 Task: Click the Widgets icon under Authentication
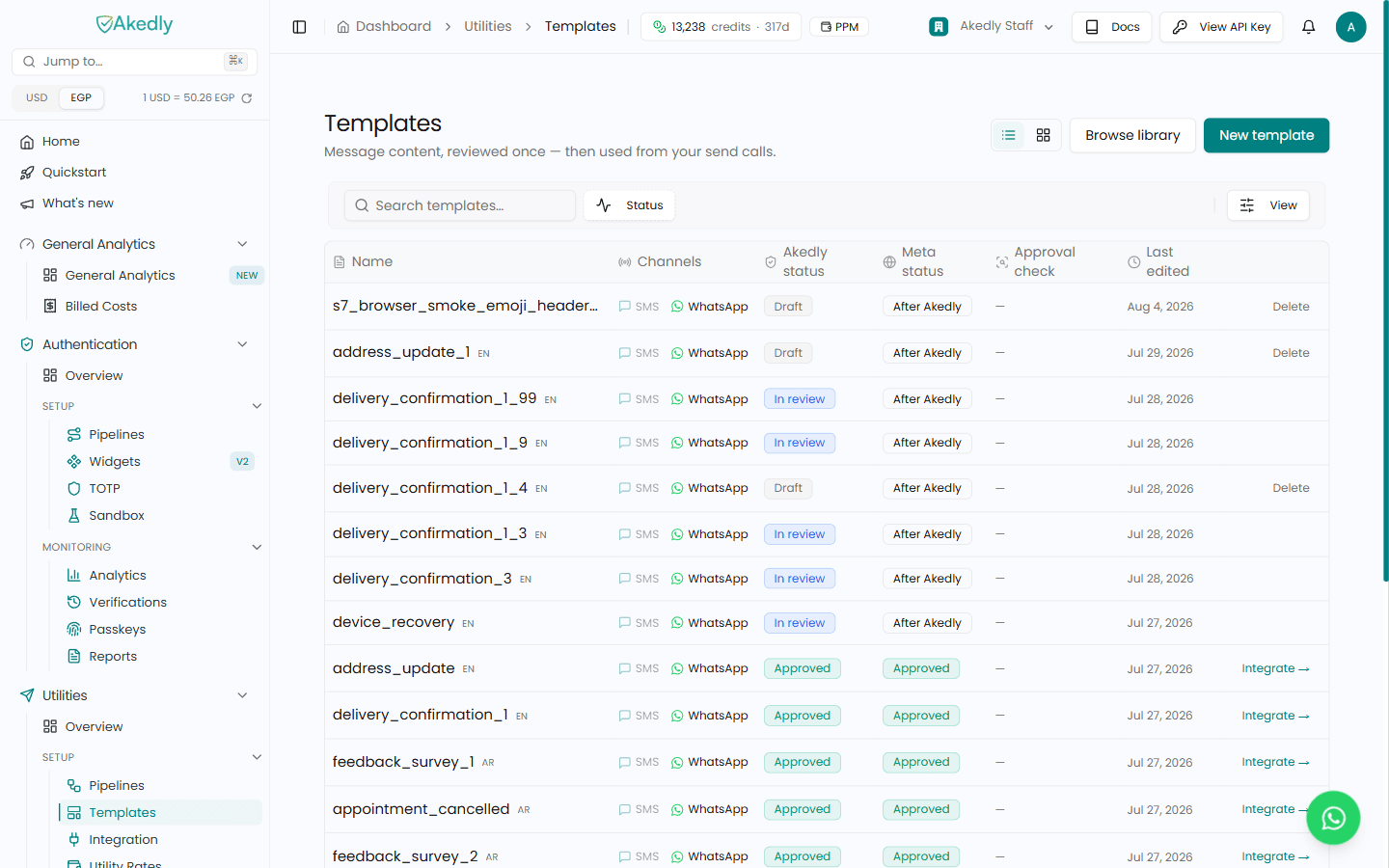[x=74, y=462]
